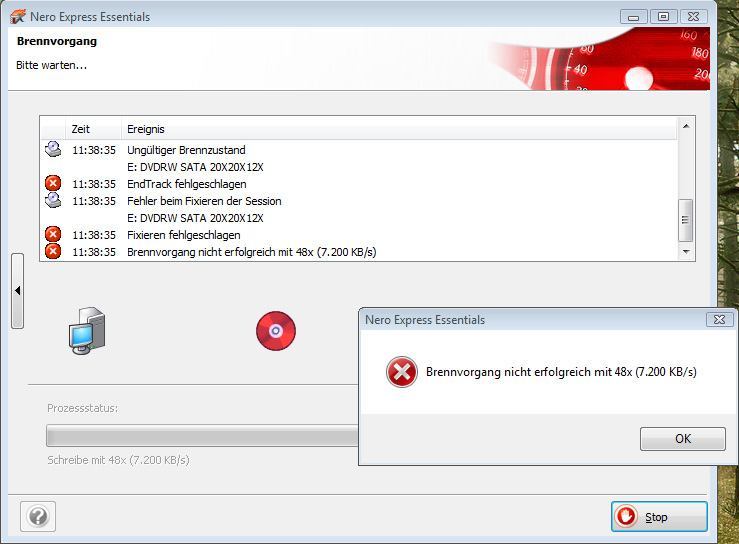Click the red error icon in dialog
Viewport: 739px width, 544px height.
[x=402, y=372]
